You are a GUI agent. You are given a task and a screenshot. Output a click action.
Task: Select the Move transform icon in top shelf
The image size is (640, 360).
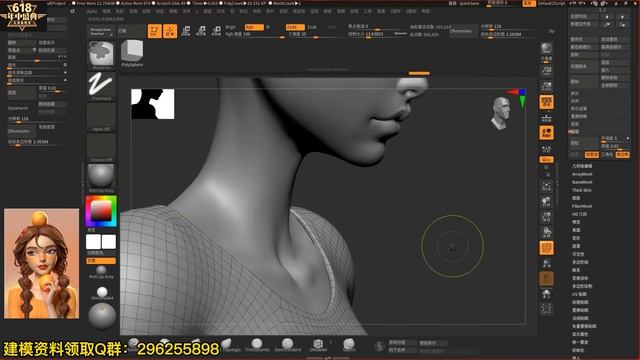pyautogui.click(x=186, y=31)
